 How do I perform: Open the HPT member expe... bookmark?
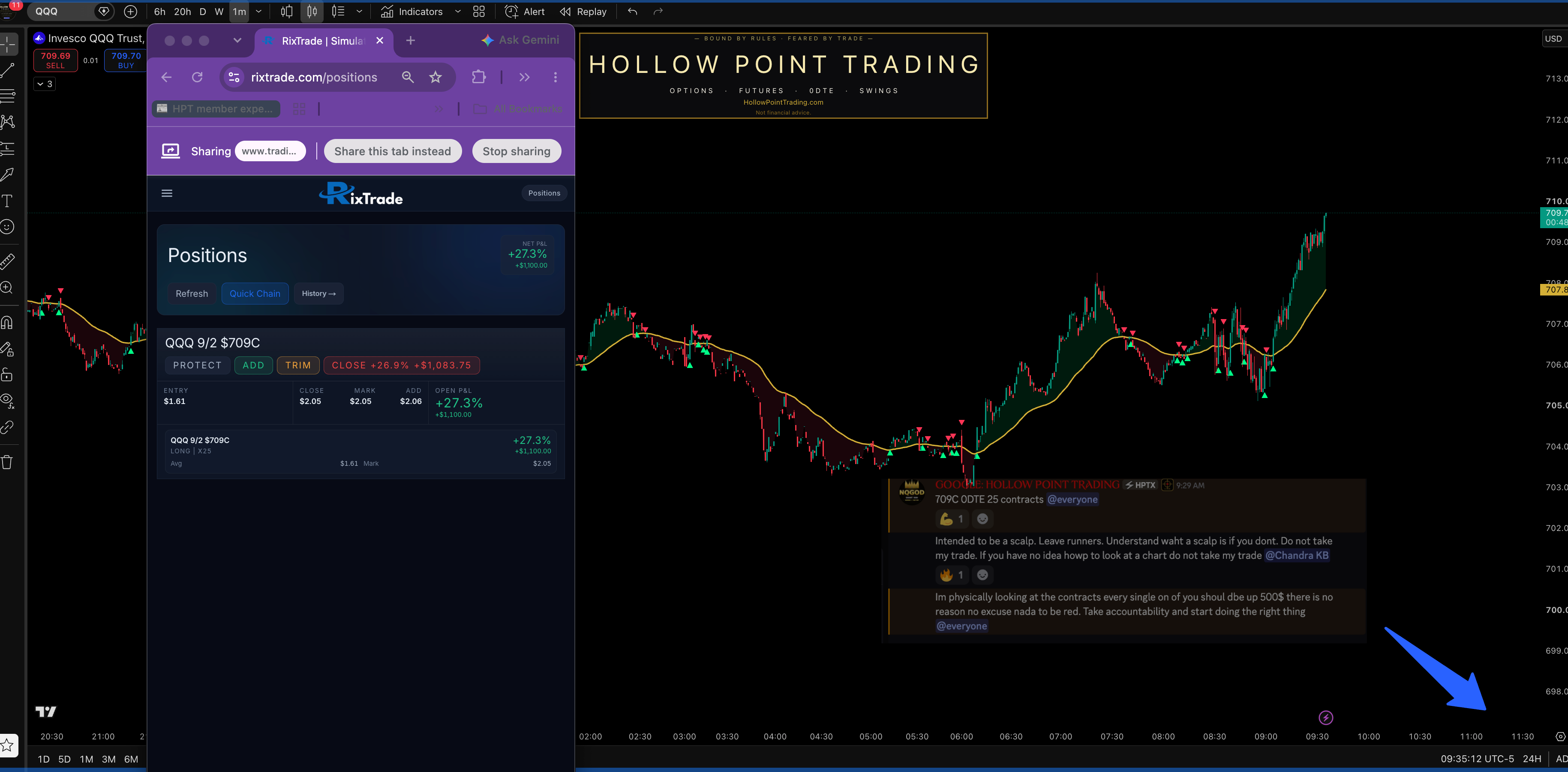tap(216, 109)
